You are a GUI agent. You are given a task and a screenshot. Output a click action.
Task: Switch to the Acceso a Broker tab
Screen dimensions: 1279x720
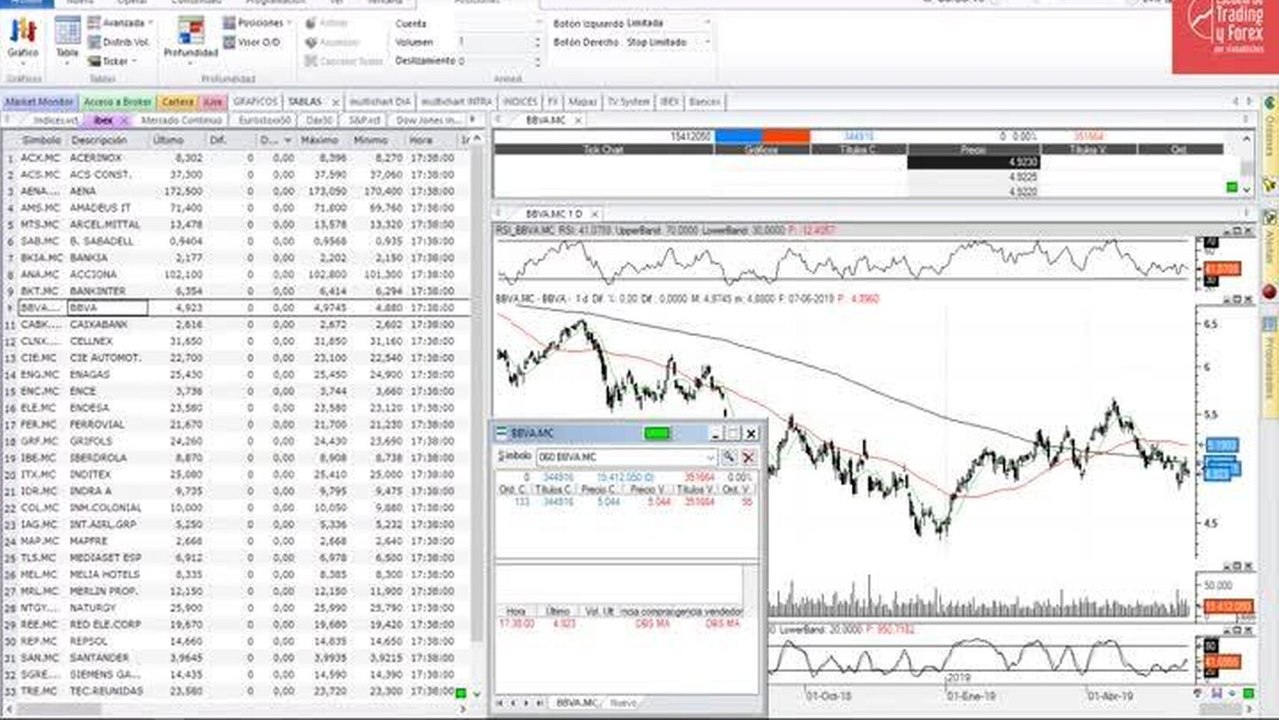pos(117,102)
